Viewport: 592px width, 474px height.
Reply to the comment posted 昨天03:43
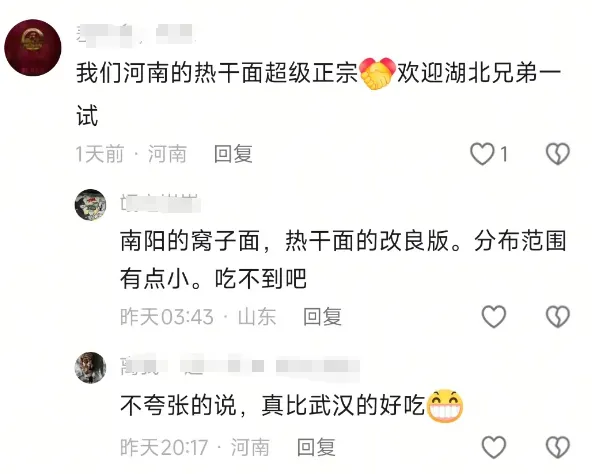click(x=322, y=317)
